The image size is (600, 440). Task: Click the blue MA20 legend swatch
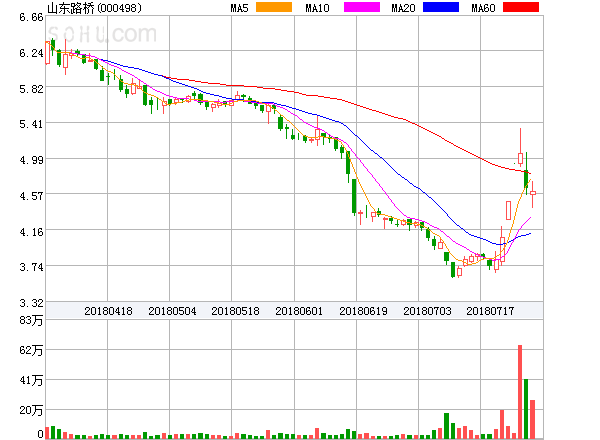coord(441,7)
